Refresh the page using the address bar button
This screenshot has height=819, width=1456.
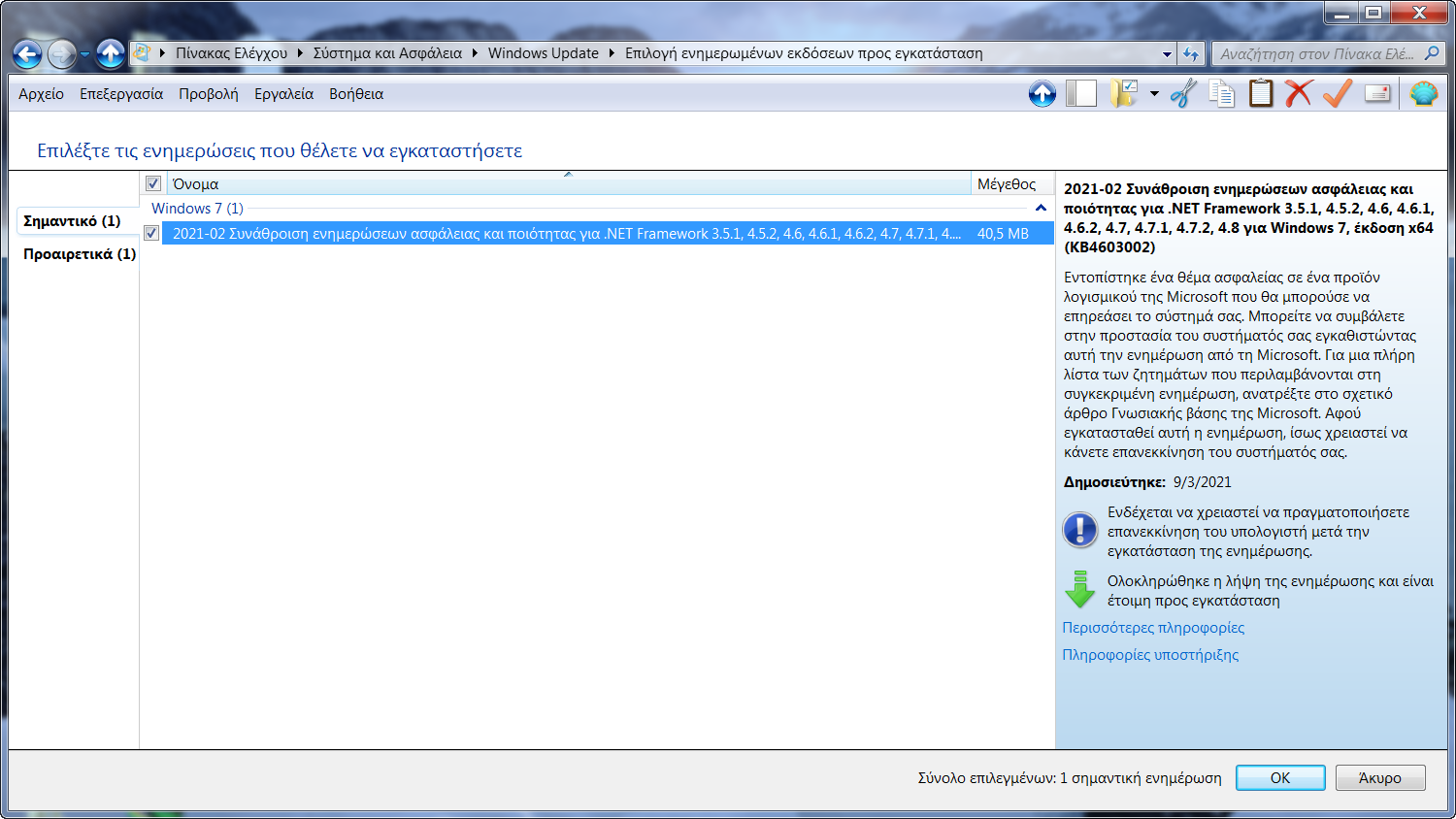(1191, 54)
